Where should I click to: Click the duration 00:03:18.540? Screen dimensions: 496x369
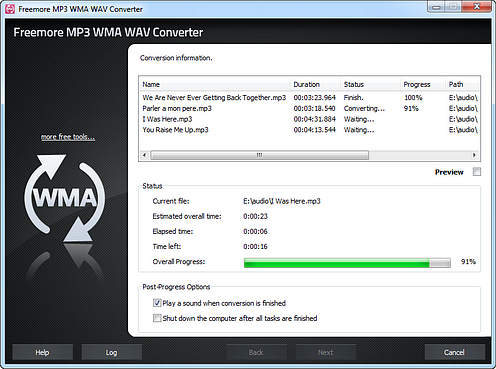(x=314, y=108)
